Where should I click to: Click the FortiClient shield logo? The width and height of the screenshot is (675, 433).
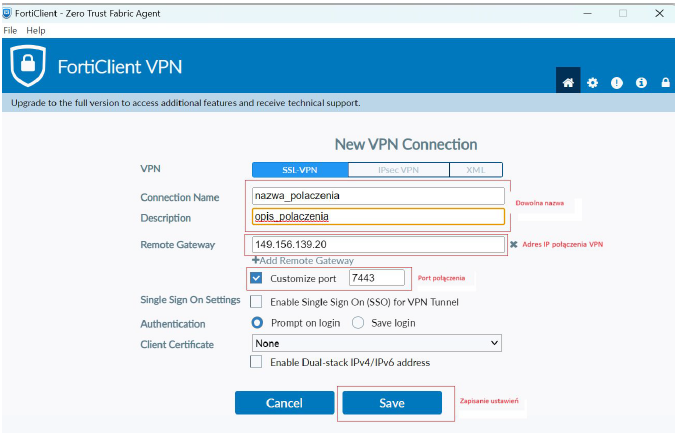click(x=28, y=67)
